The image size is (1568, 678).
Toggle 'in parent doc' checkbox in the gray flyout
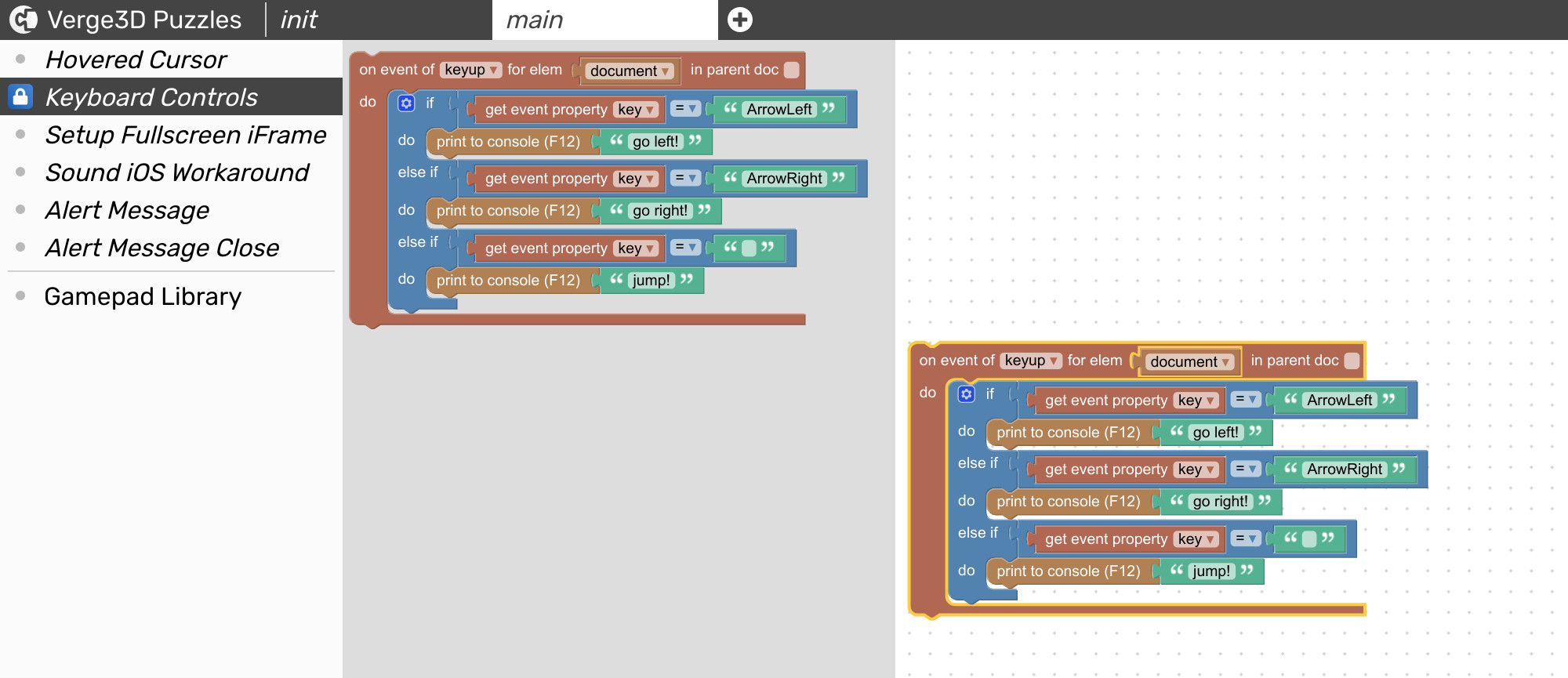tap(792, 70)
